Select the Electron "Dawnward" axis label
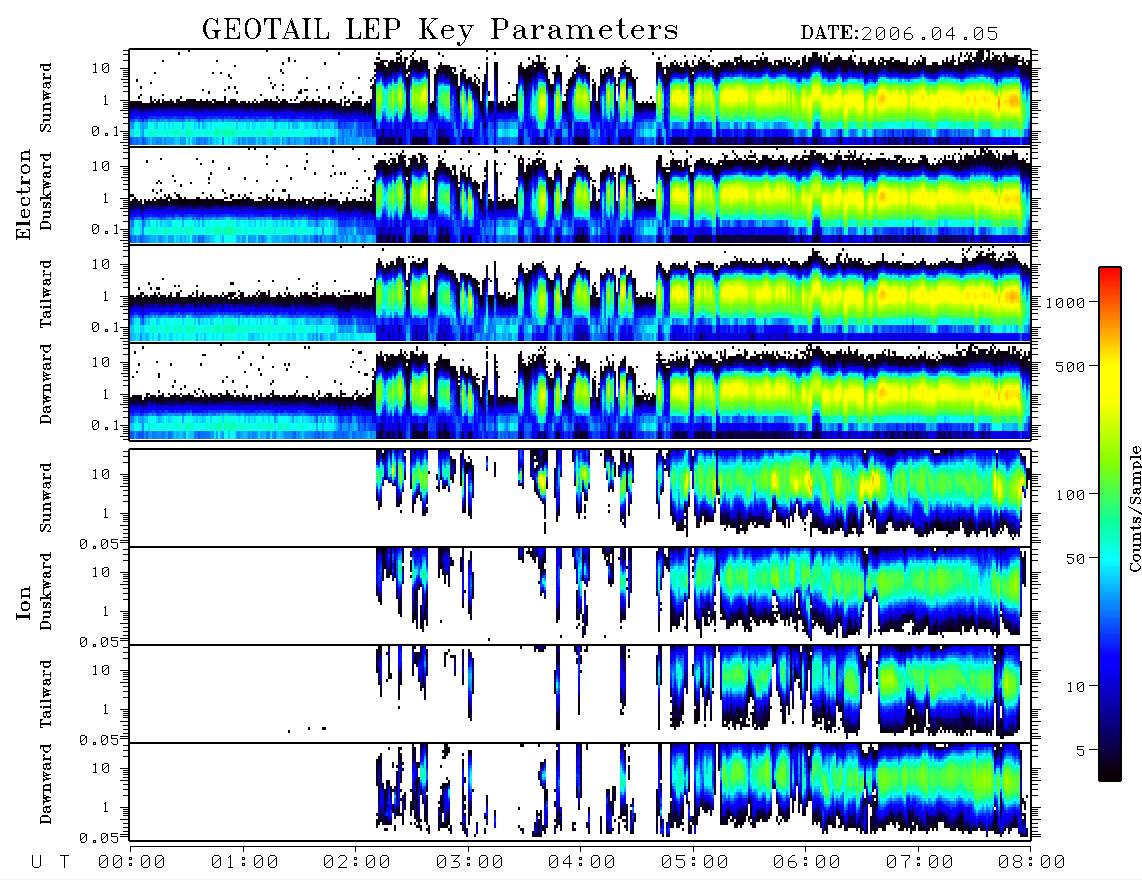1142x880 pixels. point(46,384)
